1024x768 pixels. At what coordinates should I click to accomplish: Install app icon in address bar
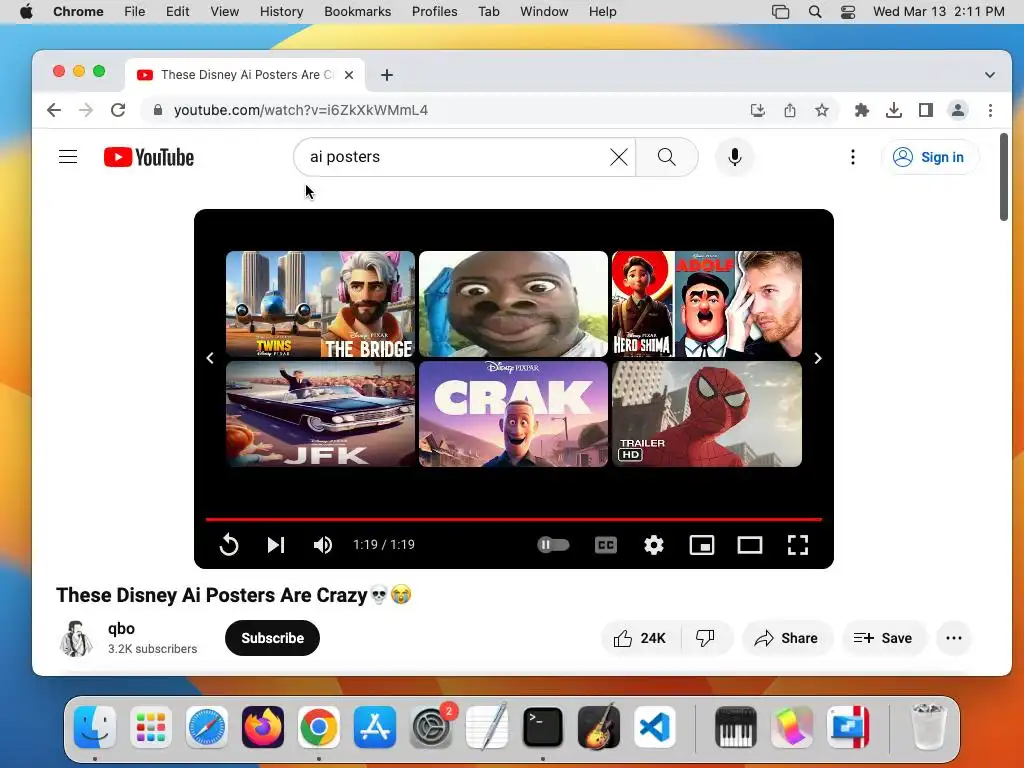[x=758, y=110]
